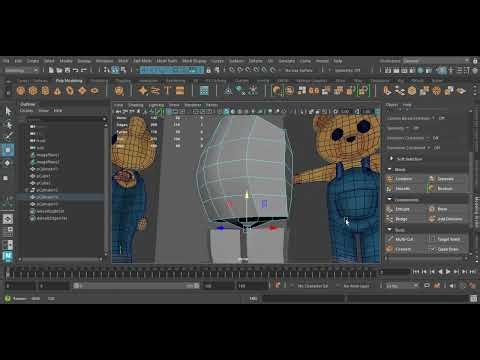Collapse the Mesh section in toolkit

389,169
